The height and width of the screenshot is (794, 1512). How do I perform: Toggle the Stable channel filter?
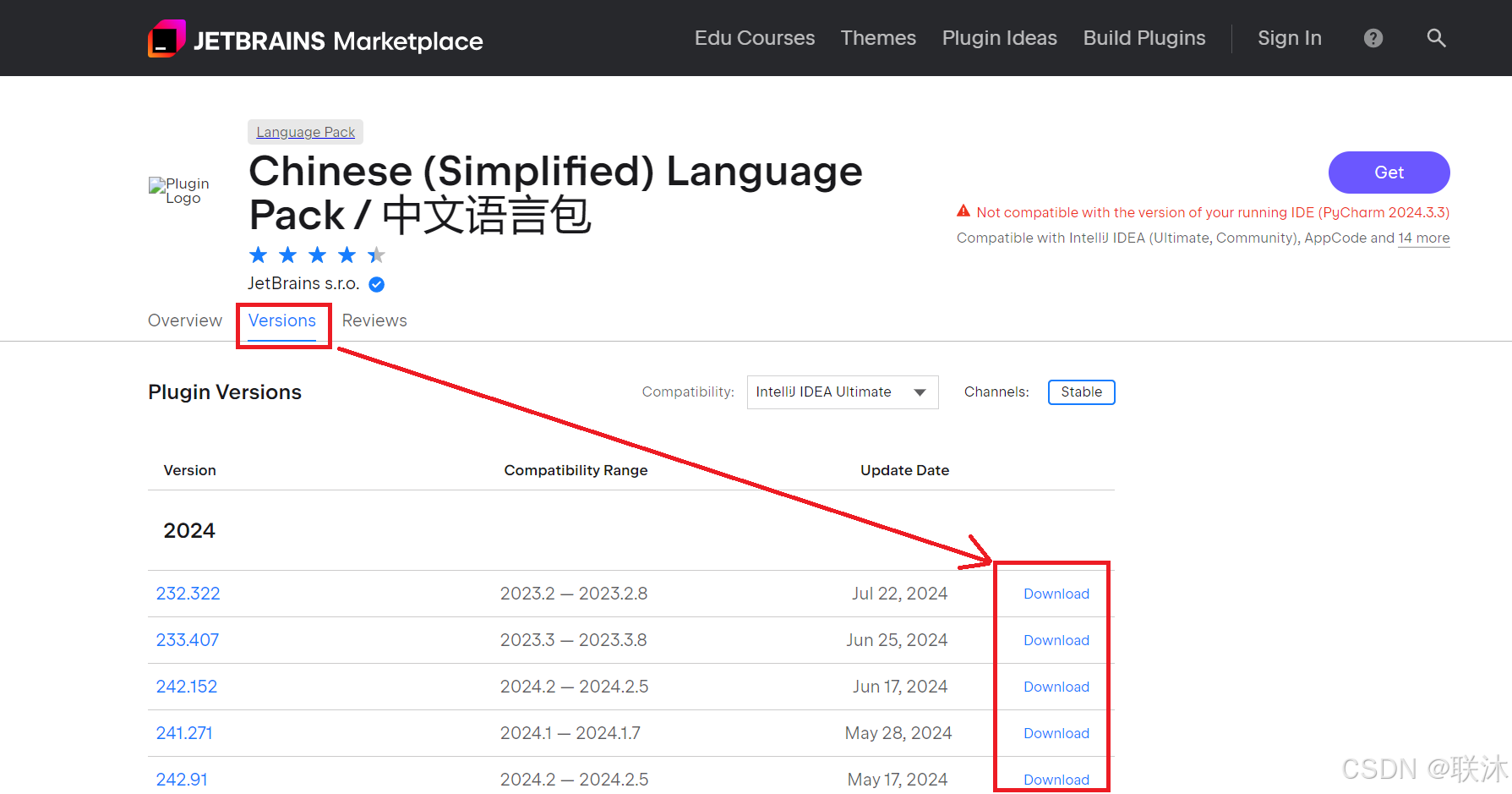pos(1082,392)
